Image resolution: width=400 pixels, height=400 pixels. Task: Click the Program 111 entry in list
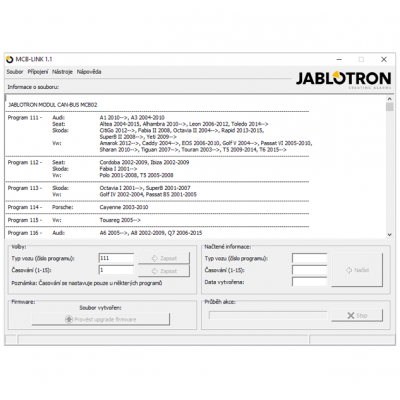(25, 118)
